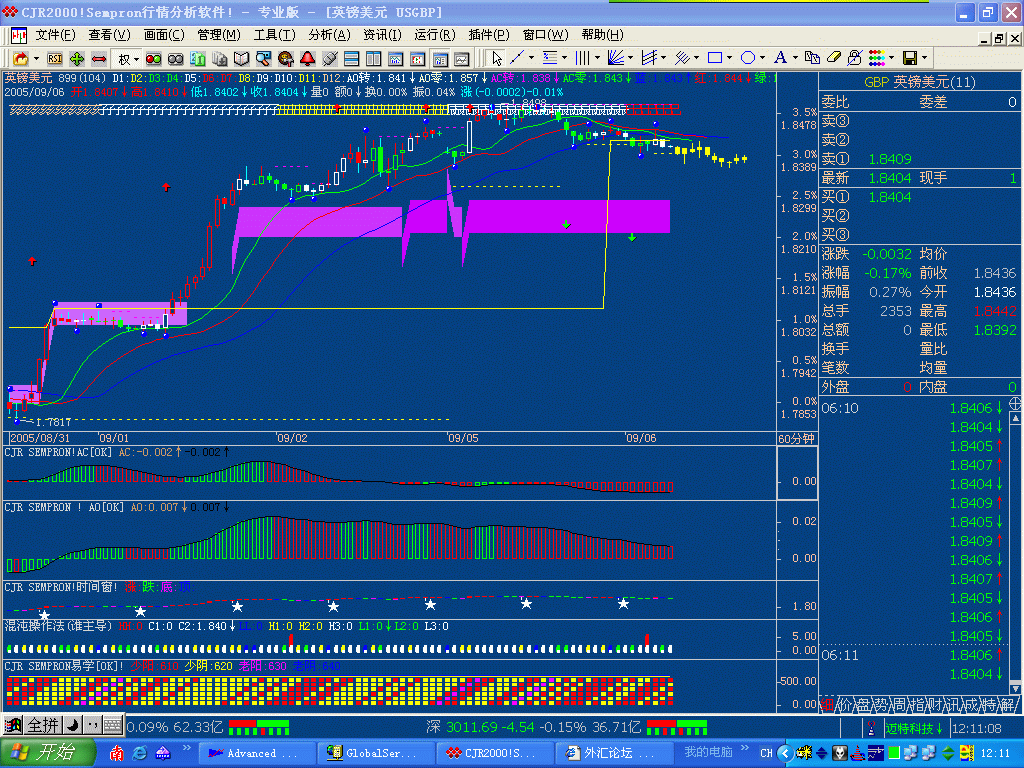Select the text annotation A tool
This screenshot has width=1024, height=768.
tap(780, 59)
